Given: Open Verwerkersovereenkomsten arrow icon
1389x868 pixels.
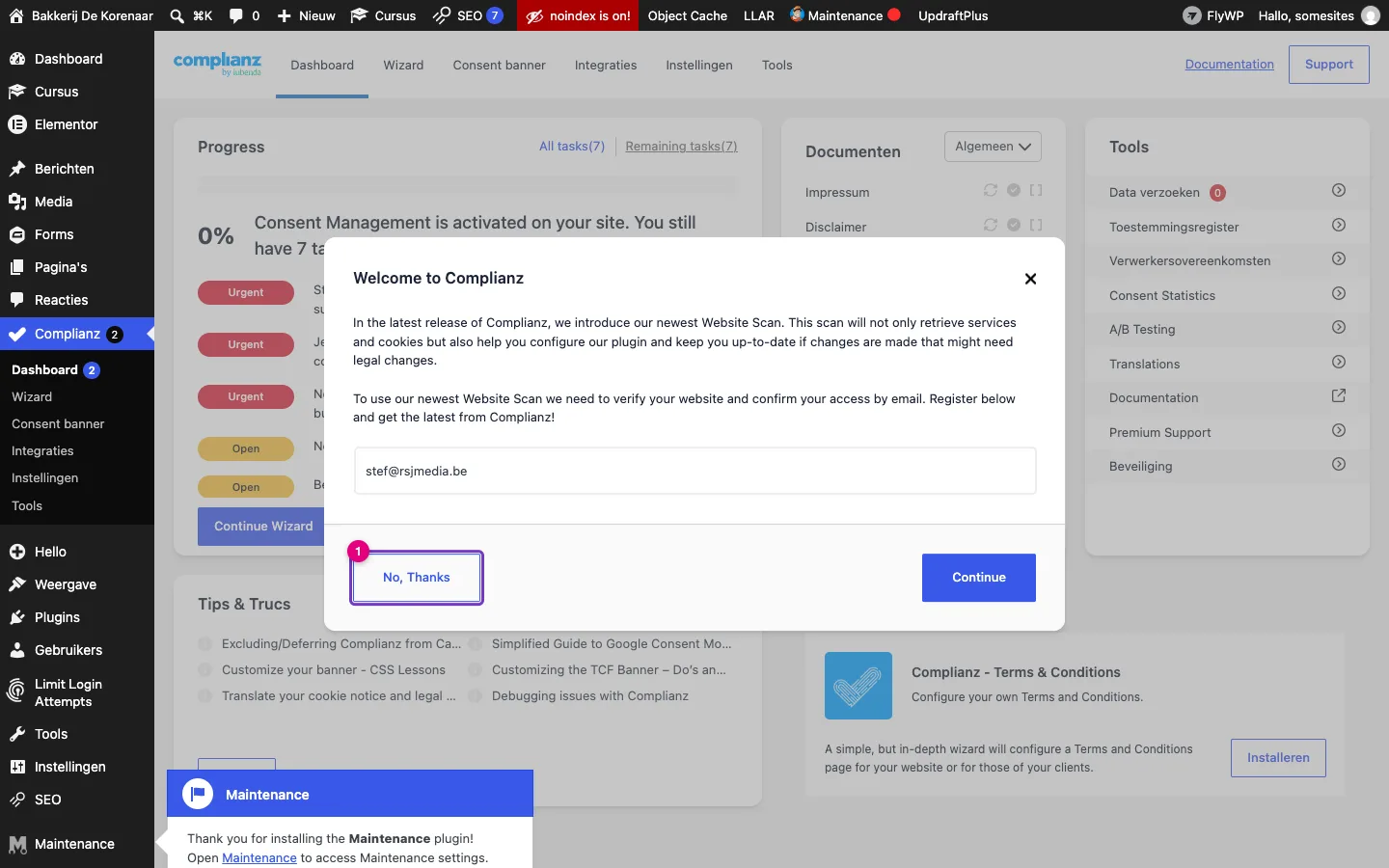Looking at the screenshot, I should pos(1339,258).
